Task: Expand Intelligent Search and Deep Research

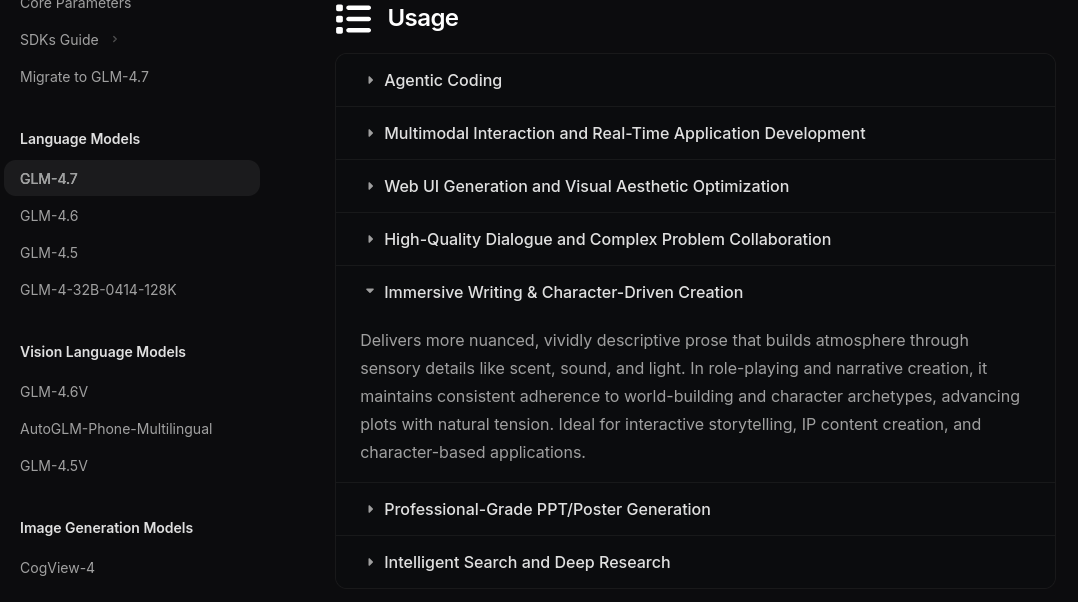Action: click(x=527, y=562)
